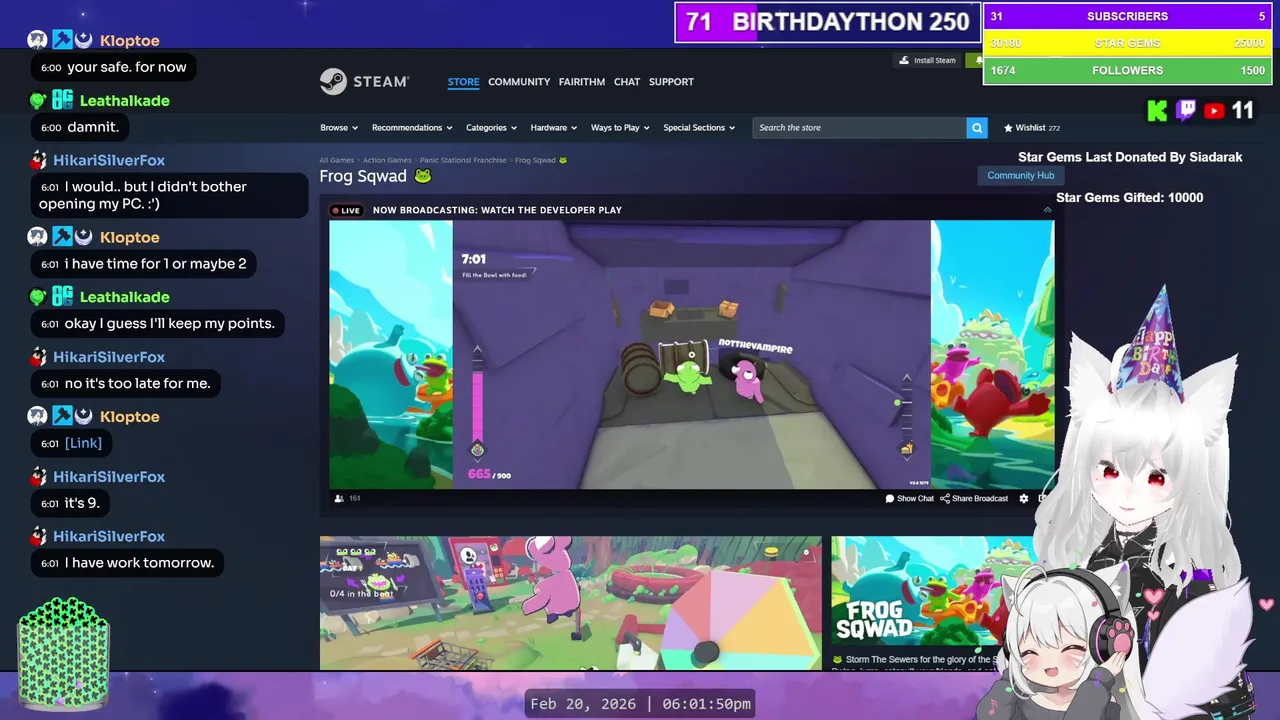Open the Action Games breadcrumb
This screenshot has width=1280, height=720.
pyautogui.click(x=387, y=160)
